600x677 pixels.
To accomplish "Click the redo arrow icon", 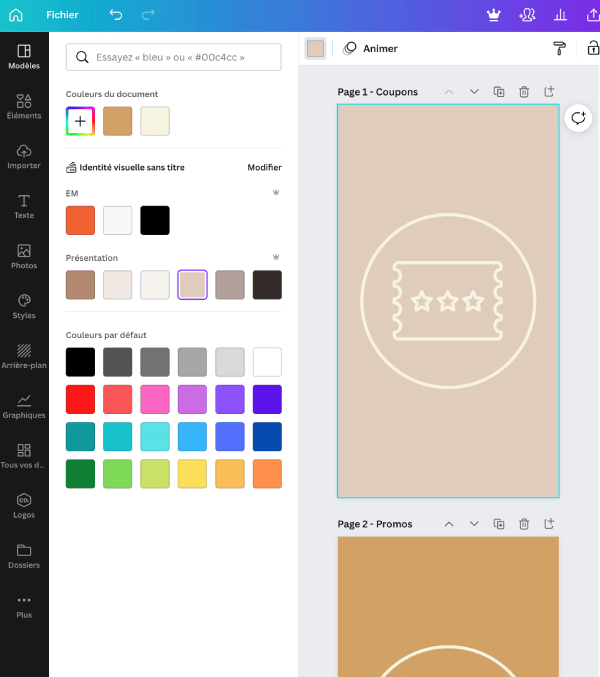I will (x=148, y=15).
